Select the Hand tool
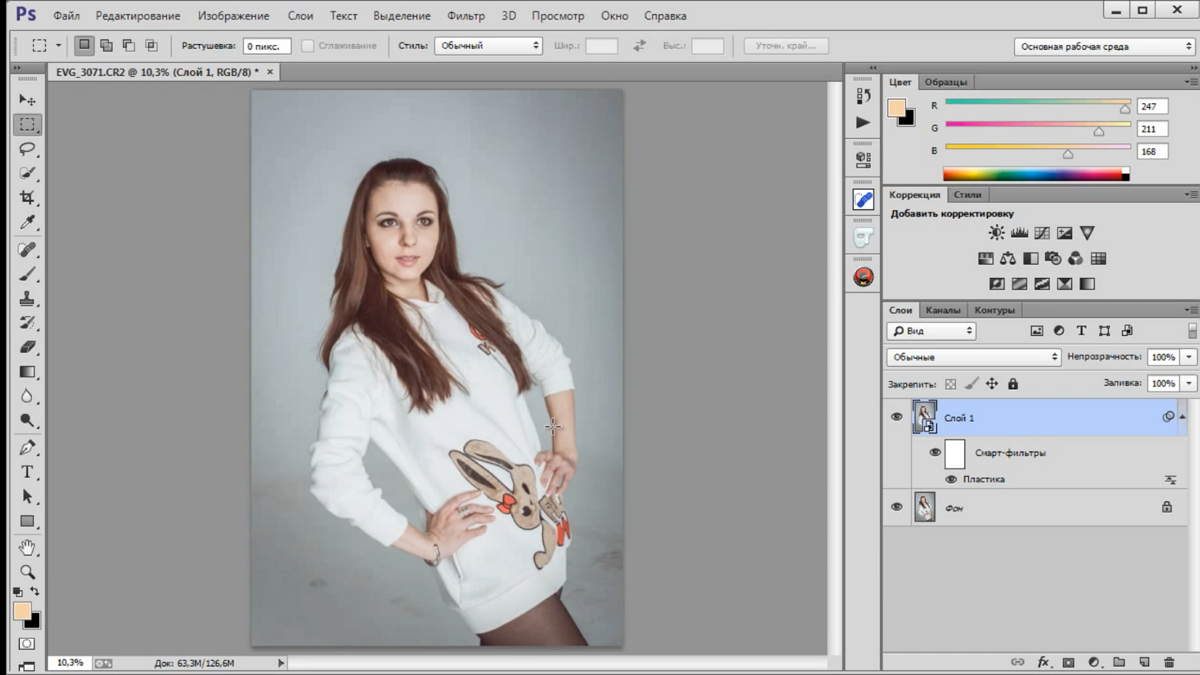Screen dimensions: 1200x675 (27, 547)
